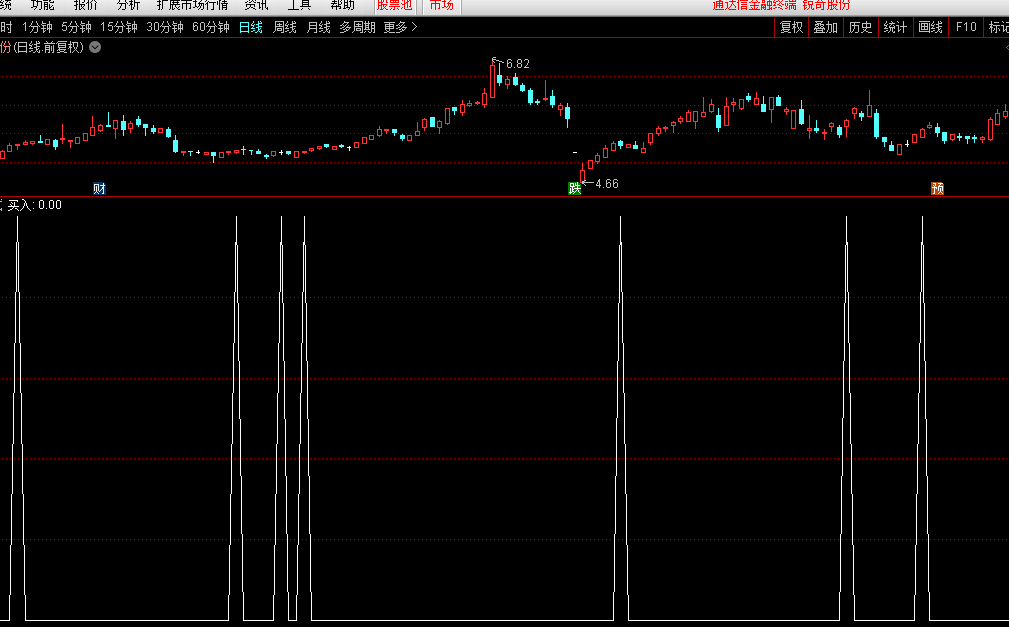Select the 60分钟 period
Image resolution: width=1009 pixels, height=627 pixels.
point(210,27)
